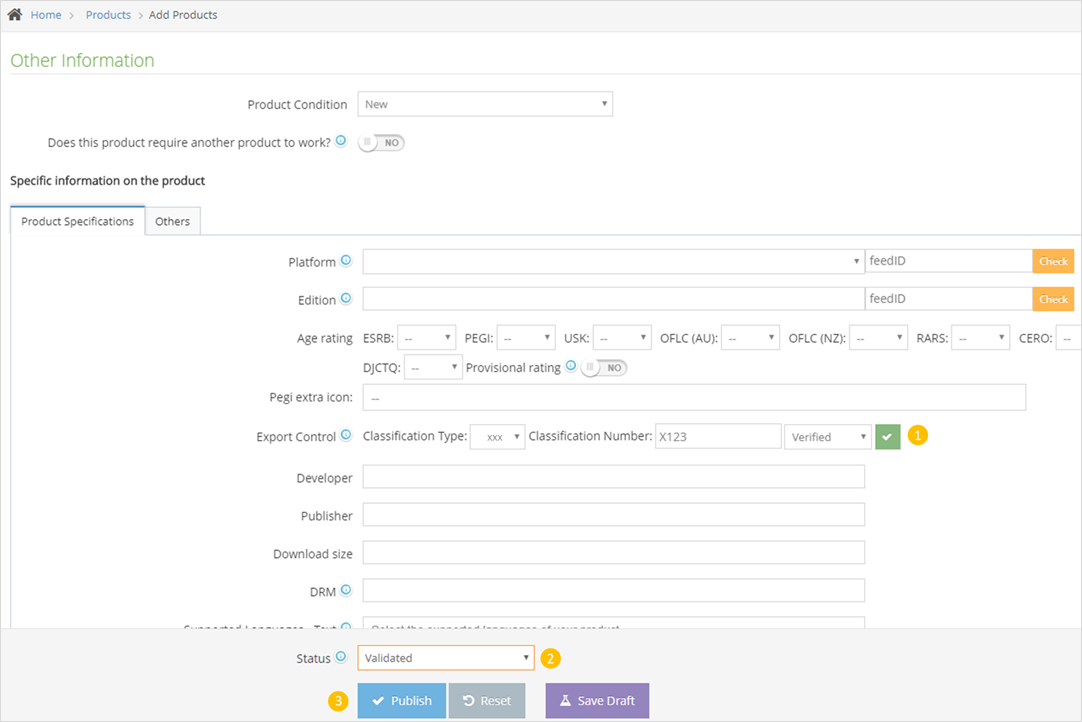1082x722 pixels.
Task: Click info icon beside Provisional rating
Action: tap(571, 366)
